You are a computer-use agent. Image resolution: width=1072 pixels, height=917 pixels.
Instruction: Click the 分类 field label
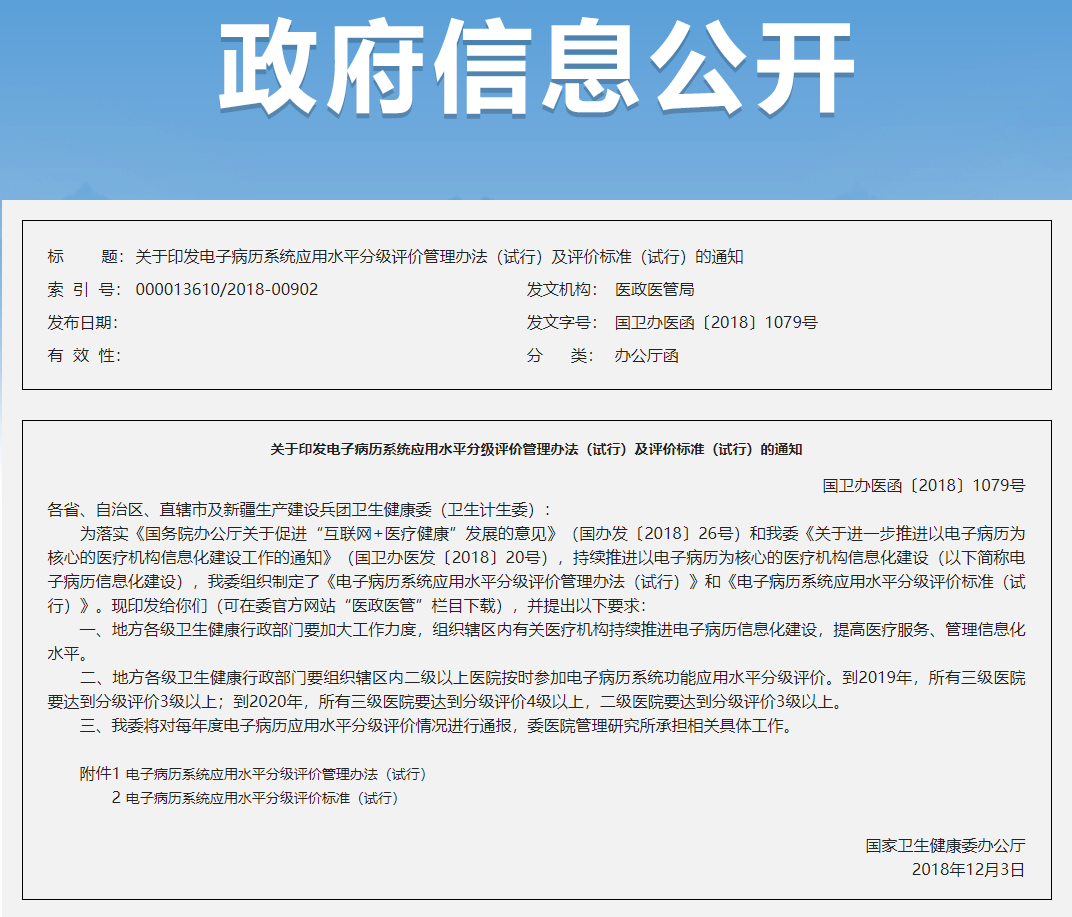[x=557, y=355]
